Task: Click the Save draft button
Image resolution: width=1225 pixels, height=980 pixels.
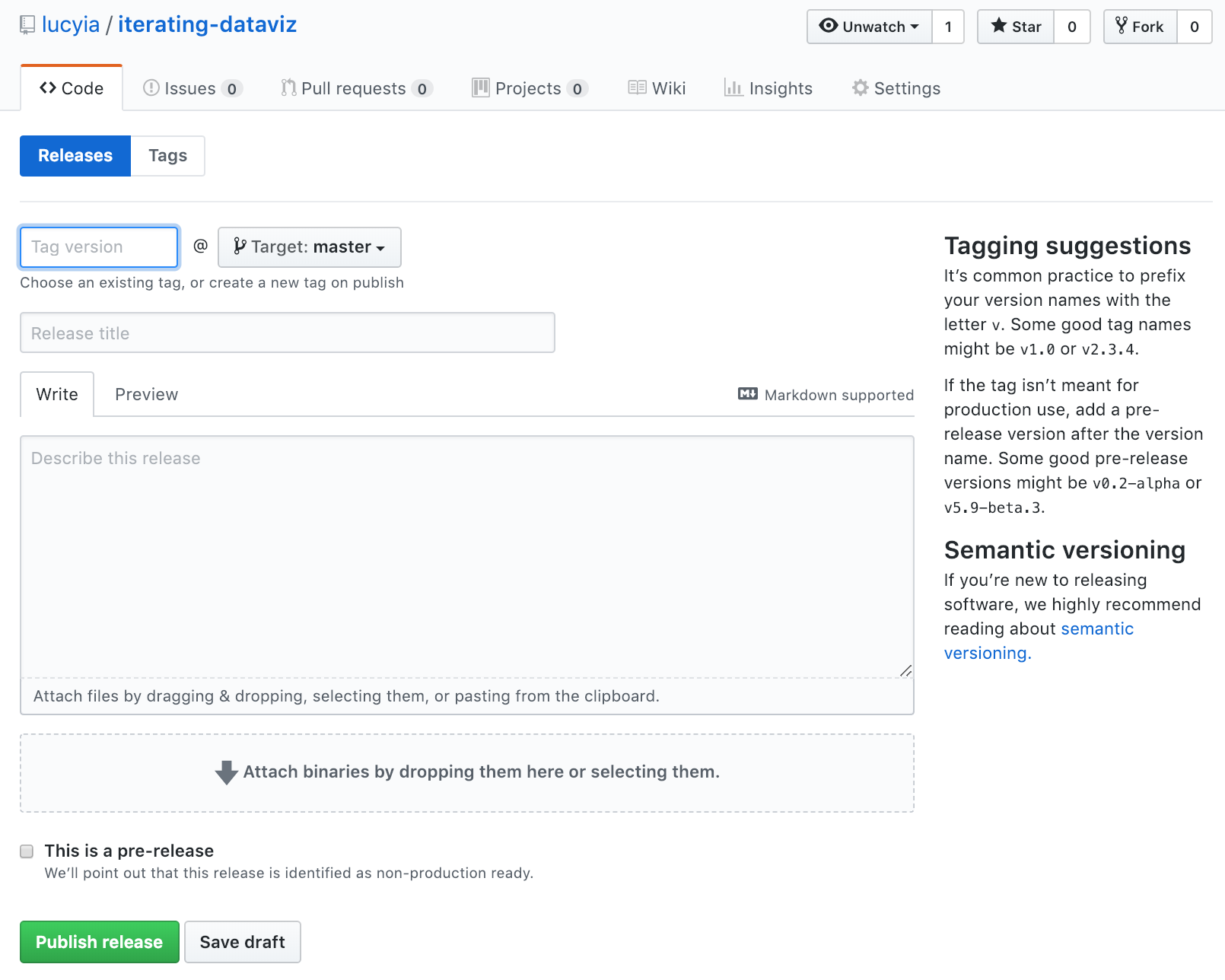Action: click(x=243, y=942)
